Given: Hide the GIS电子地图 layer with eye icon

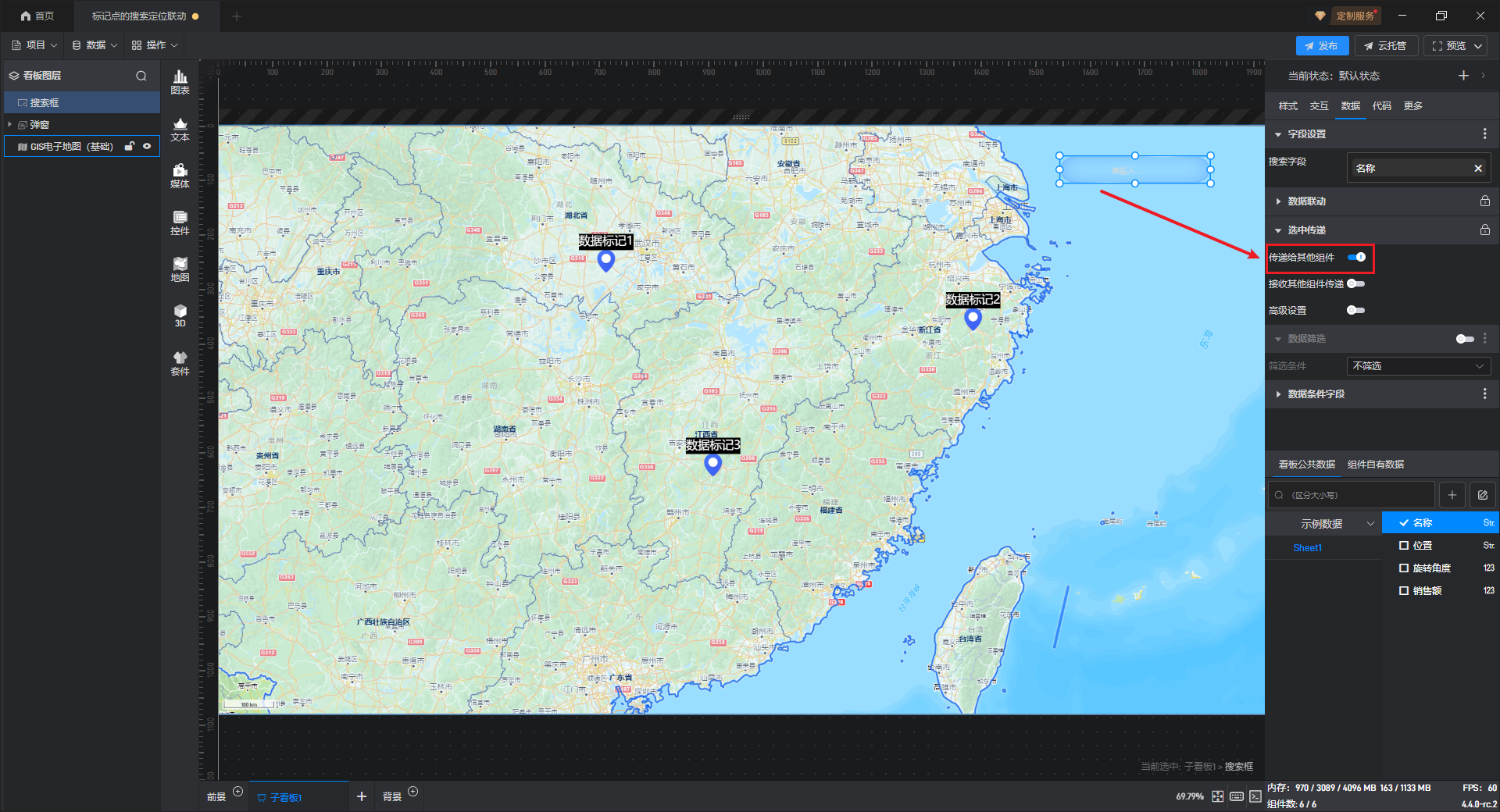Looking at the screenshot, I should point(147,146).
